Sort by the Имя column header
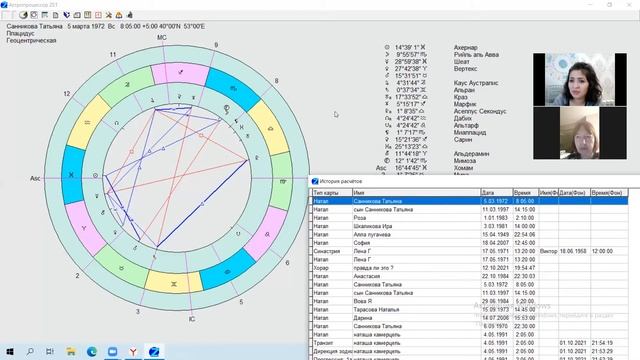This screenshot has height=360, width=640. click(416, 193)
